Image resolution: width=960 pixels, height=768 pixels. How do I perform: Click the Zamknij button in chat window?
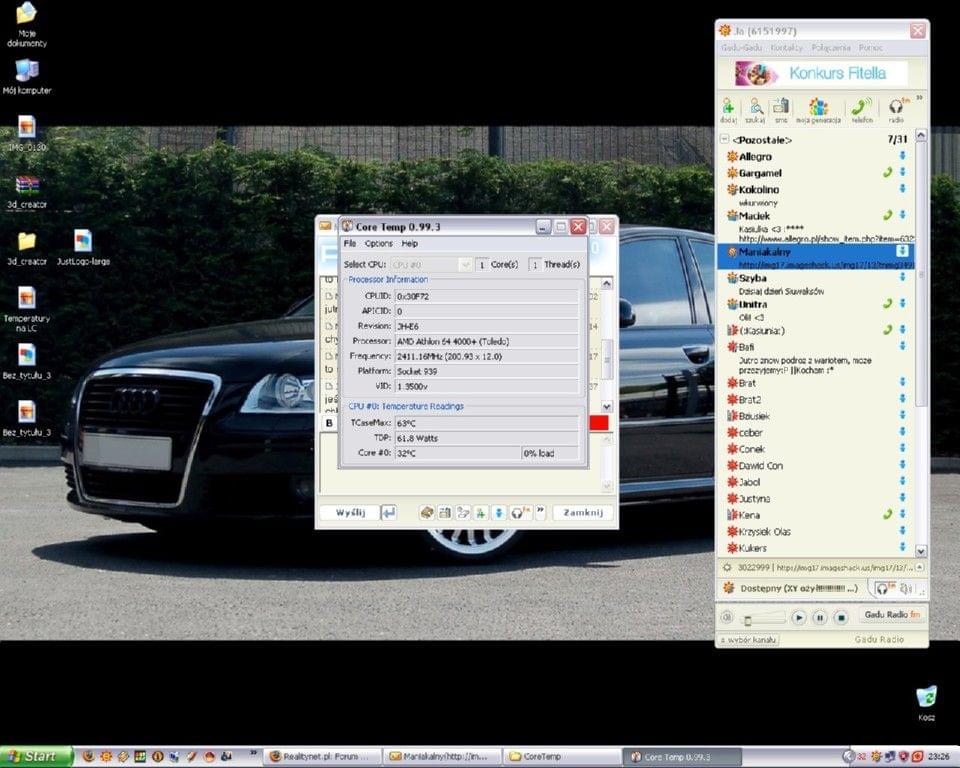pyautogui.click(x=583, y=512)
